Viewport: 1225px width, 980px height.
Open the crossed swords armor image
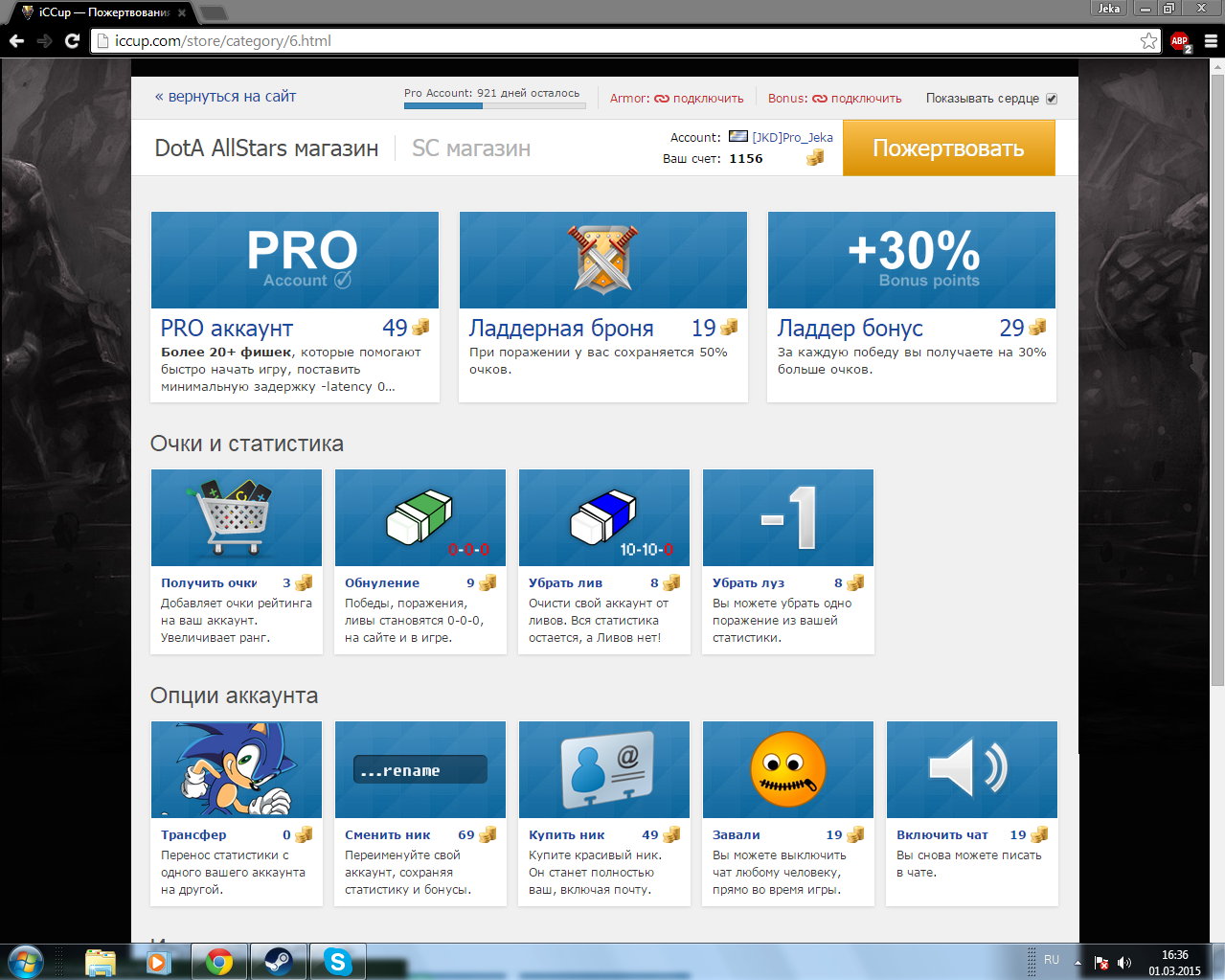(x=603, y=260)
